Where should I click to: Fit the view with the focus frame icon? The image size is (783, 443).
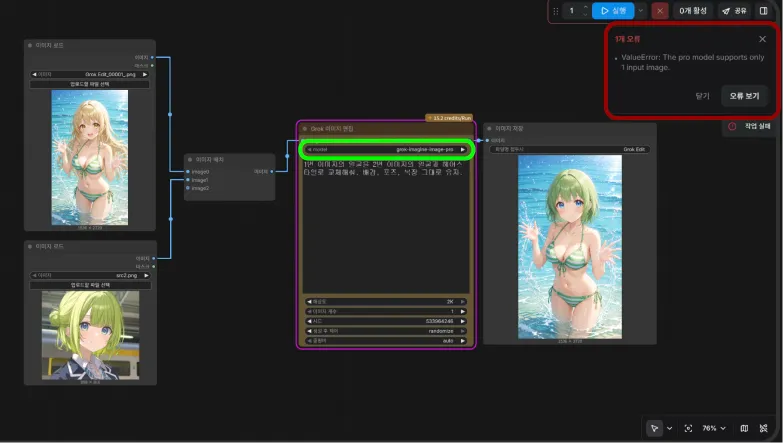click(688, 428)
